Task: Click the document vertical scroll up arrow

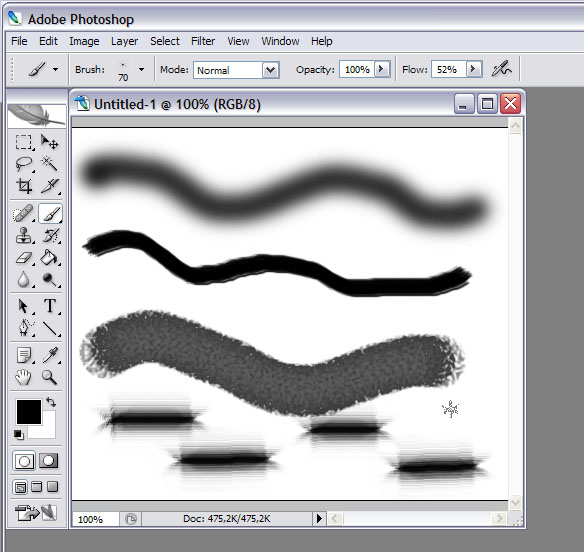Action: (515, 126)
